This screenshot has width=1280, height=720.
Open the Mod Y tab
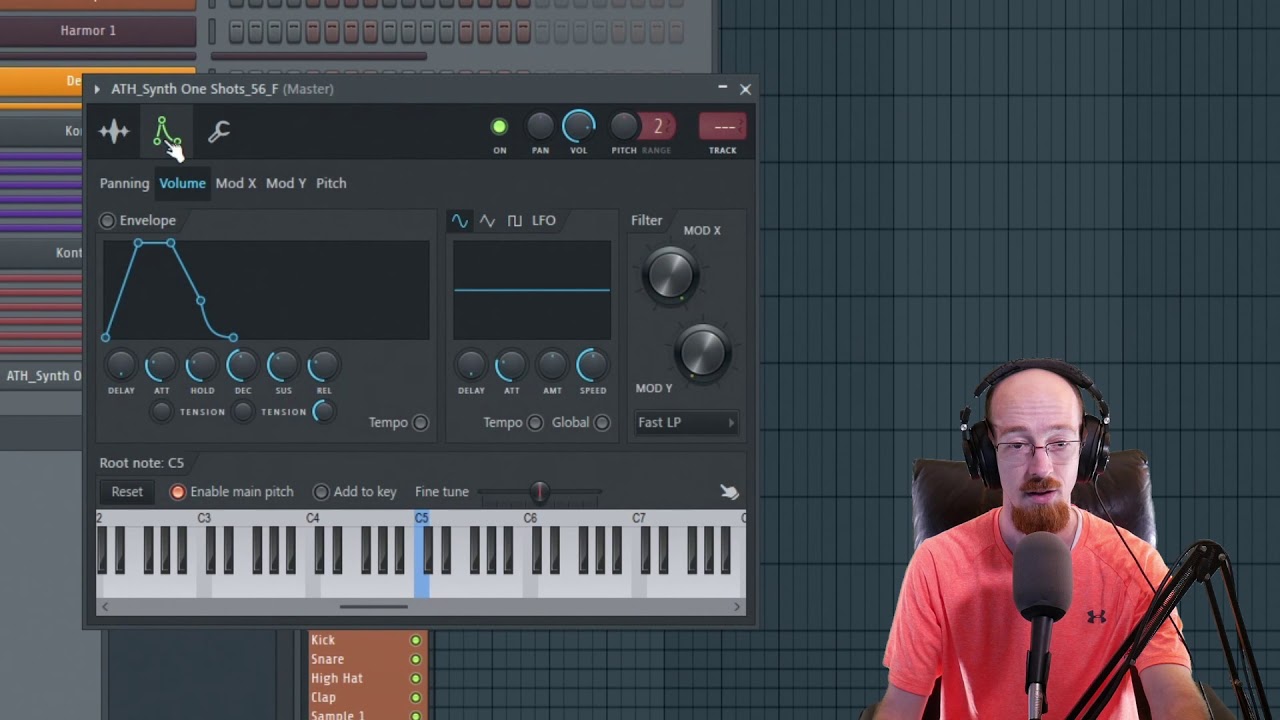[x=286, y=183]
